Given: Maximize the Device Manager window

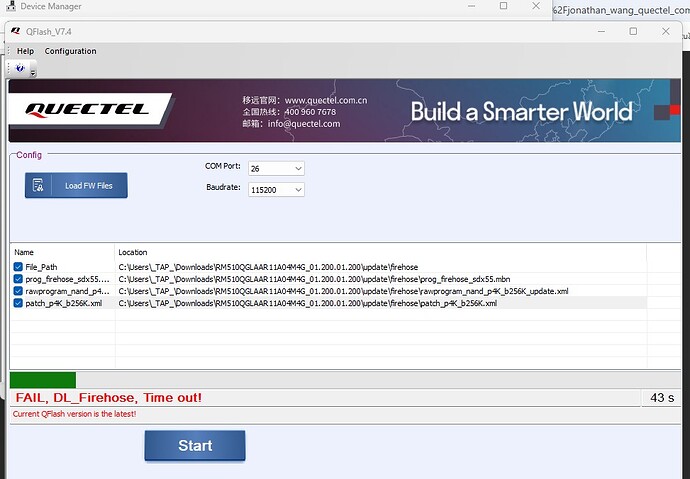Looking at the screenshot, I should click(503, 6).
